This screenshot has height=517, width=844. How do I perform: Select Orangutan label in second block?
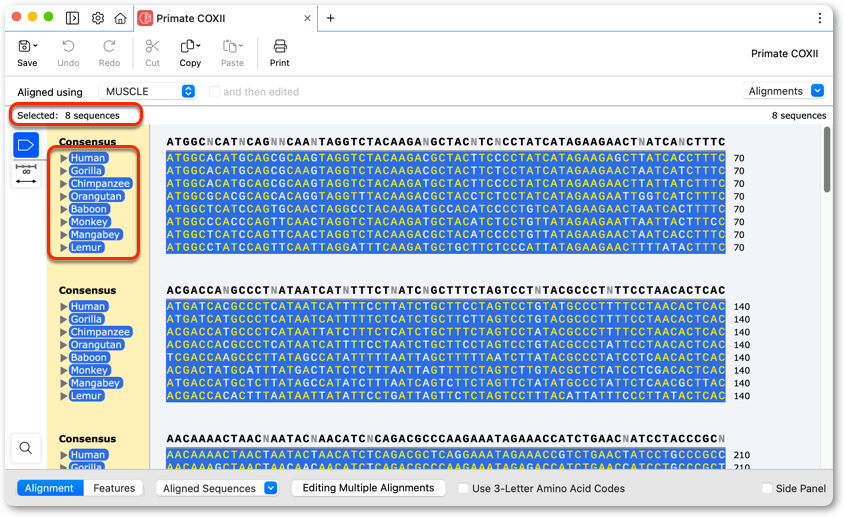(96, 345)
